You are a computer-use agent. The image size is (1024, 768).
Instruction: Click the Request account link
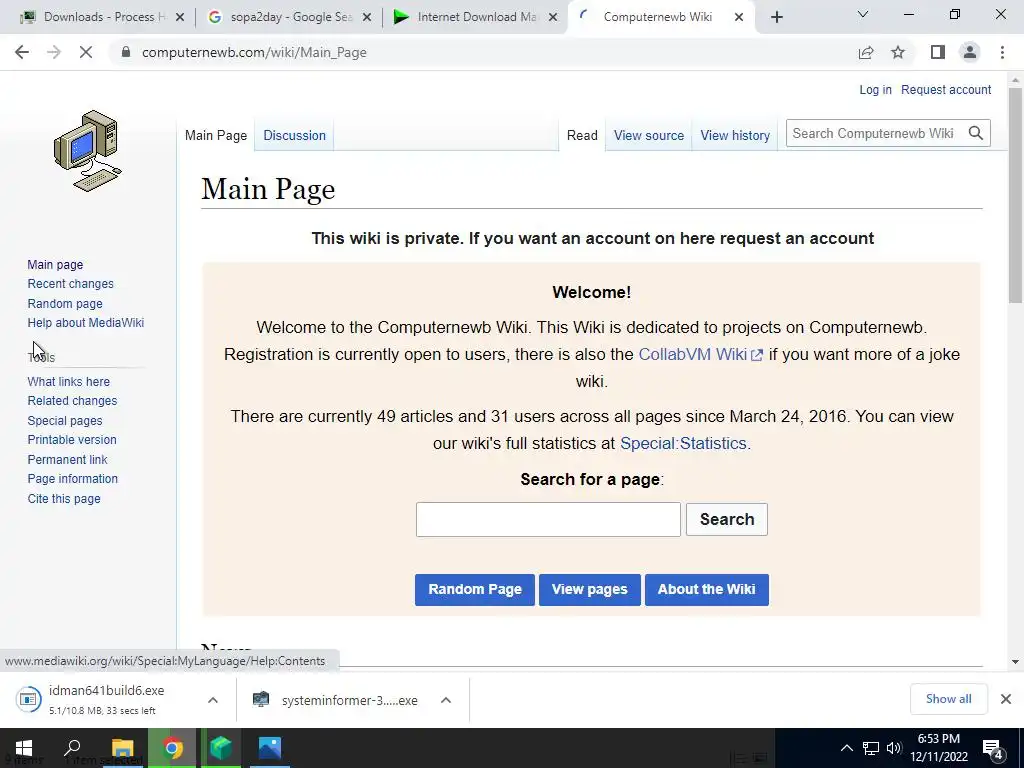[946, 89]
